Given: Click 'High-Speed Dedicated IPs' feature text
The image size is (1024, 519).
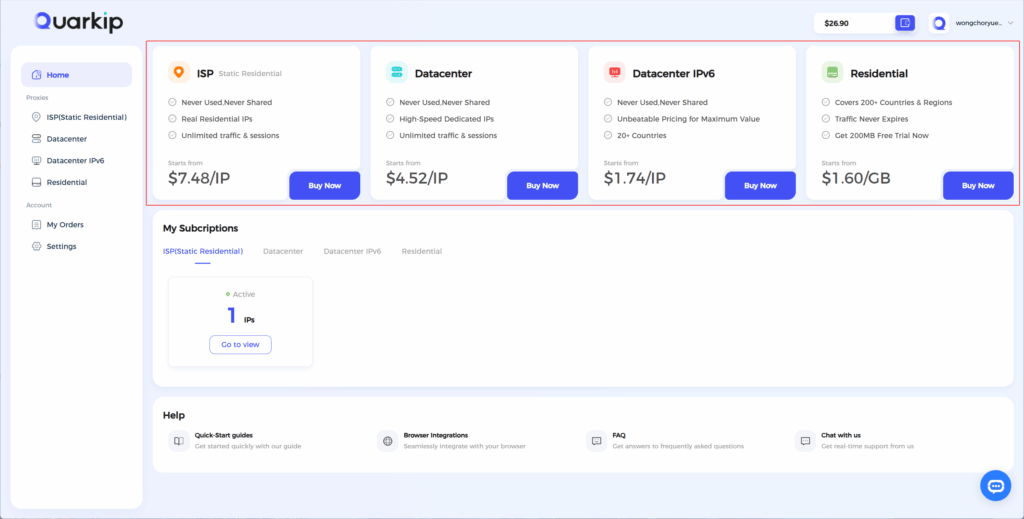Looking at the screenshot, I should pos(447,119).
